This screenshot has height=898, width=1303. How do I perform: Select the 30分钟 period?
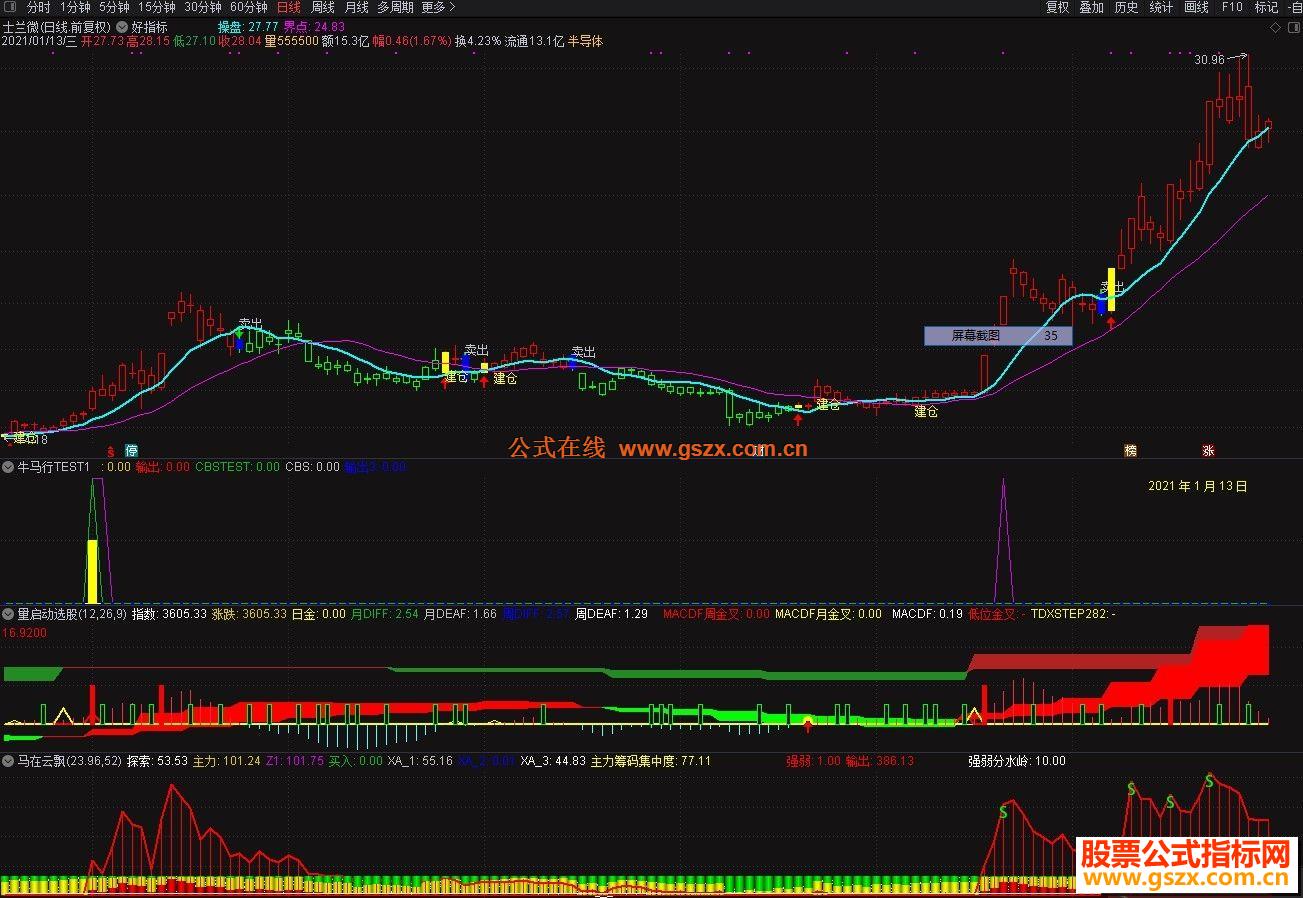point(203,7)
